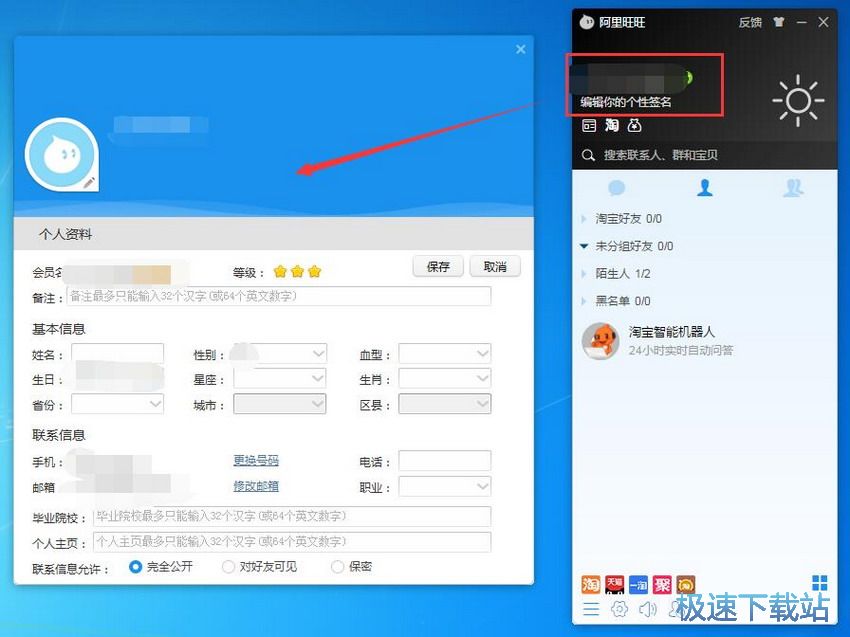Open the 星座 zodiac sign dropdown
The width and height of the screenshot is (850, 637).
point(280,379)
